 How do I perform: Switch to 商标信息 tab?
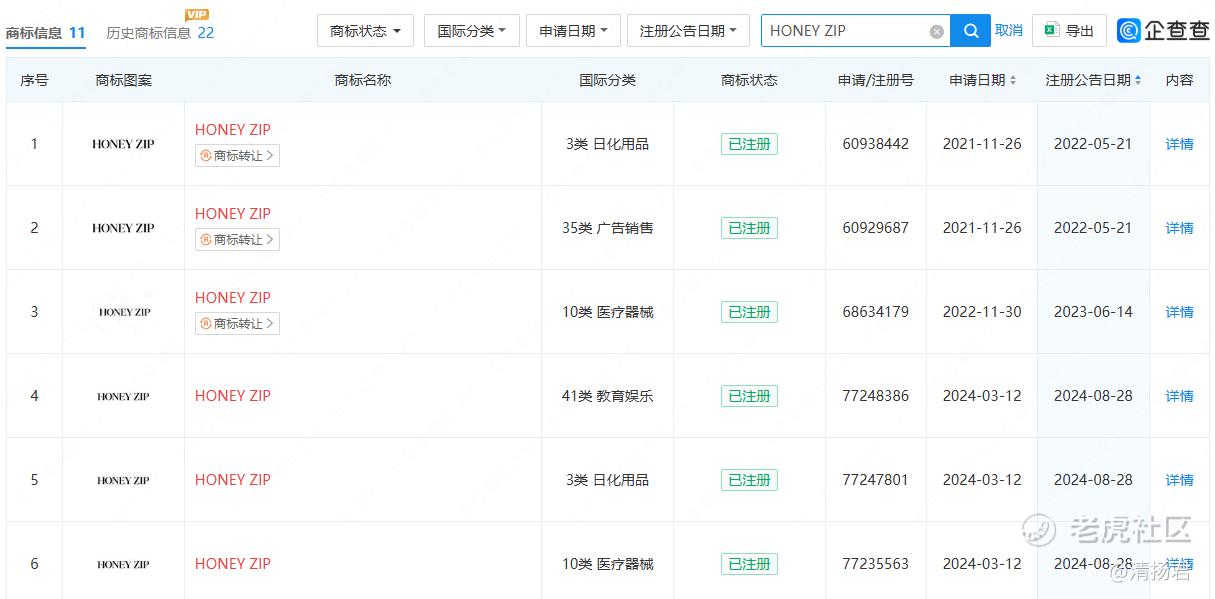(x=46, y=33)
